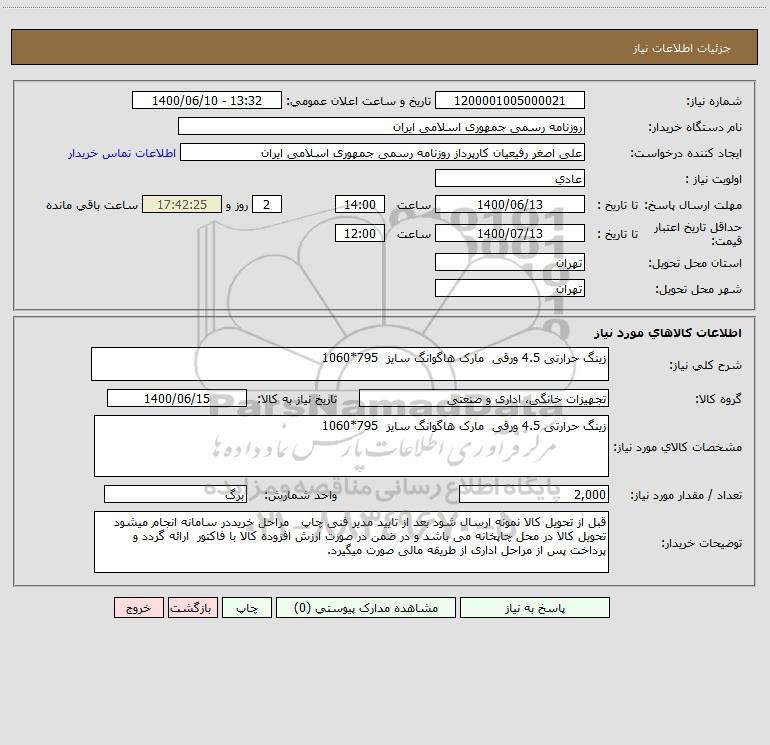Click the روز و label beside days remaining

click(x=237, y=205)
